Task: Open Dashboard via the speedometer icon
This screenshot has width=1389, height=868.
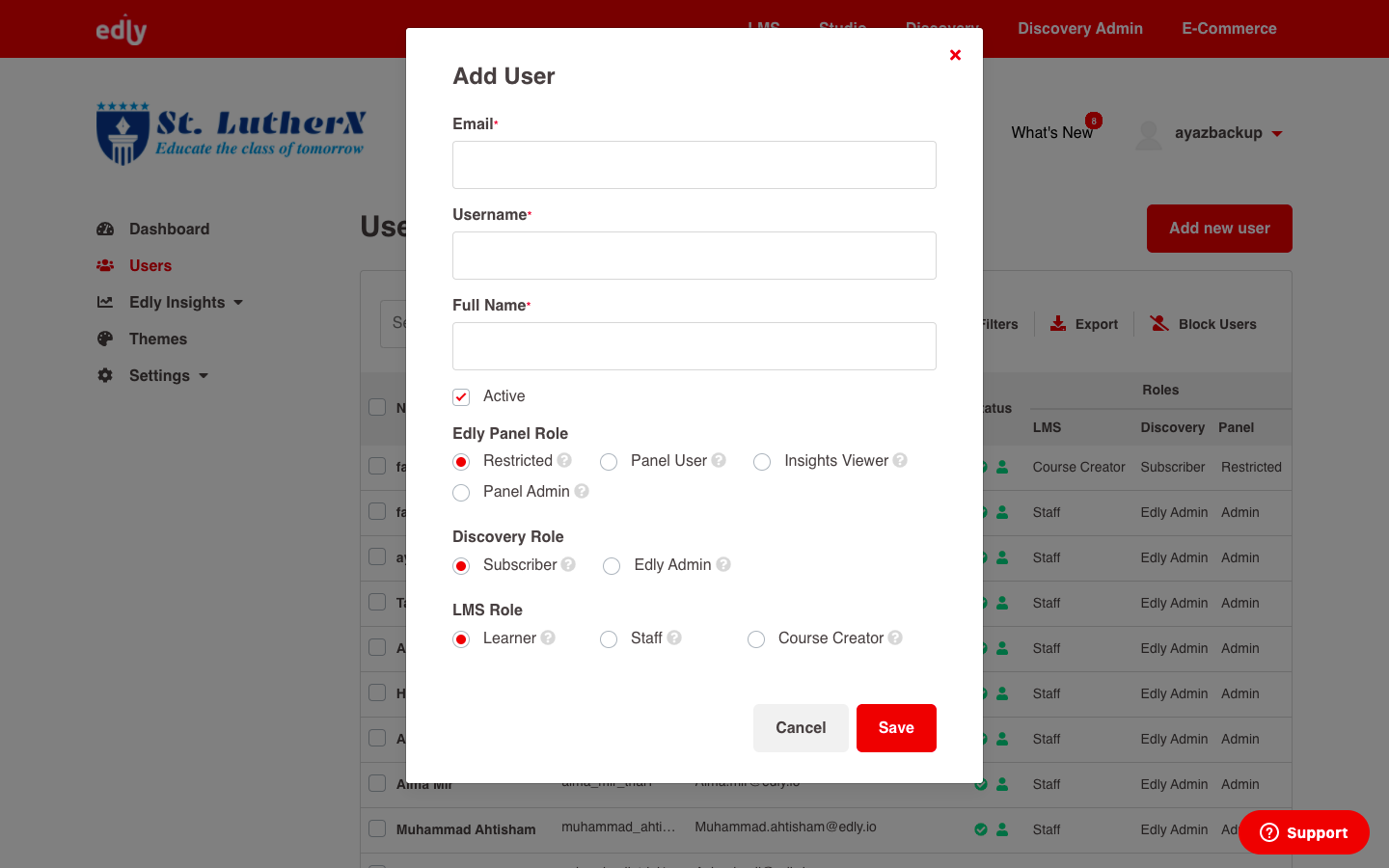Action: pyautogui.click(x=105, y=229)
